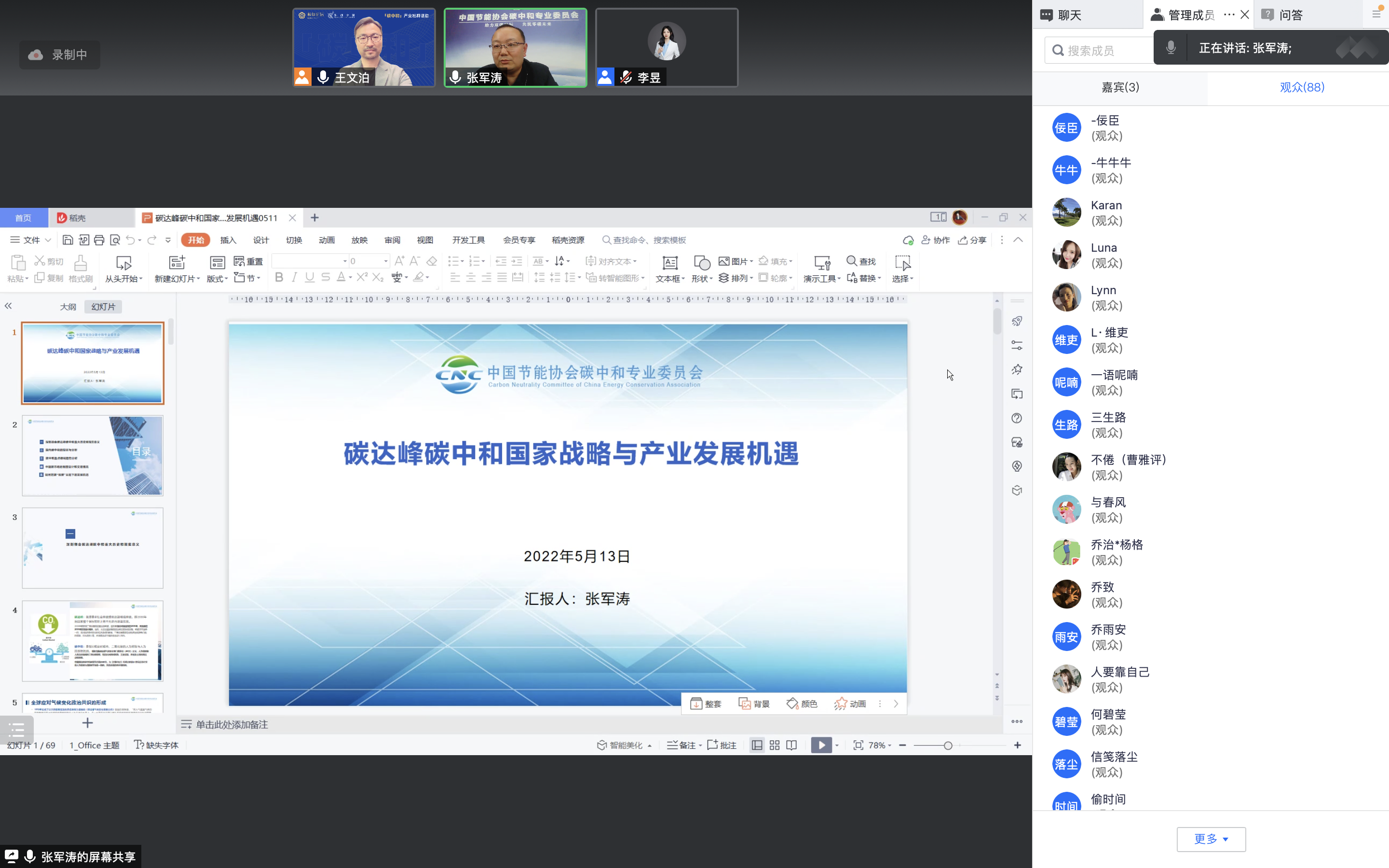Image resolution: width=1389 pixels, height=868 pixels.
Task: Toggle Italic formatting
Action: 295,278
